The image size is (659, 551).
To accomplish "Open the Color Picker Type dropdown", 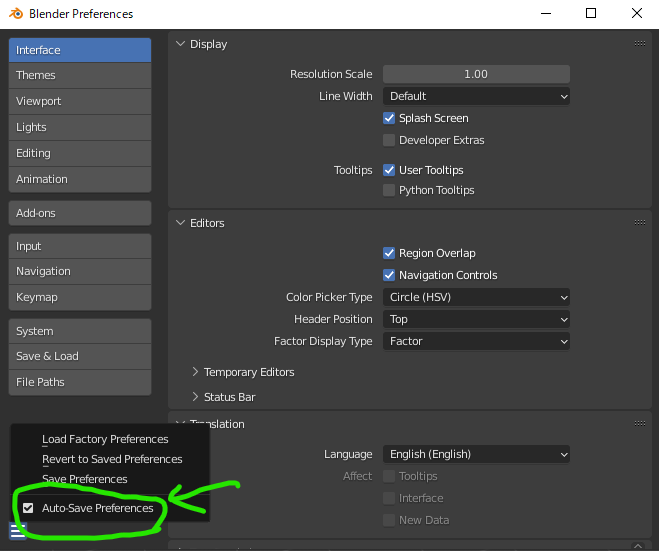I will 476,297.
